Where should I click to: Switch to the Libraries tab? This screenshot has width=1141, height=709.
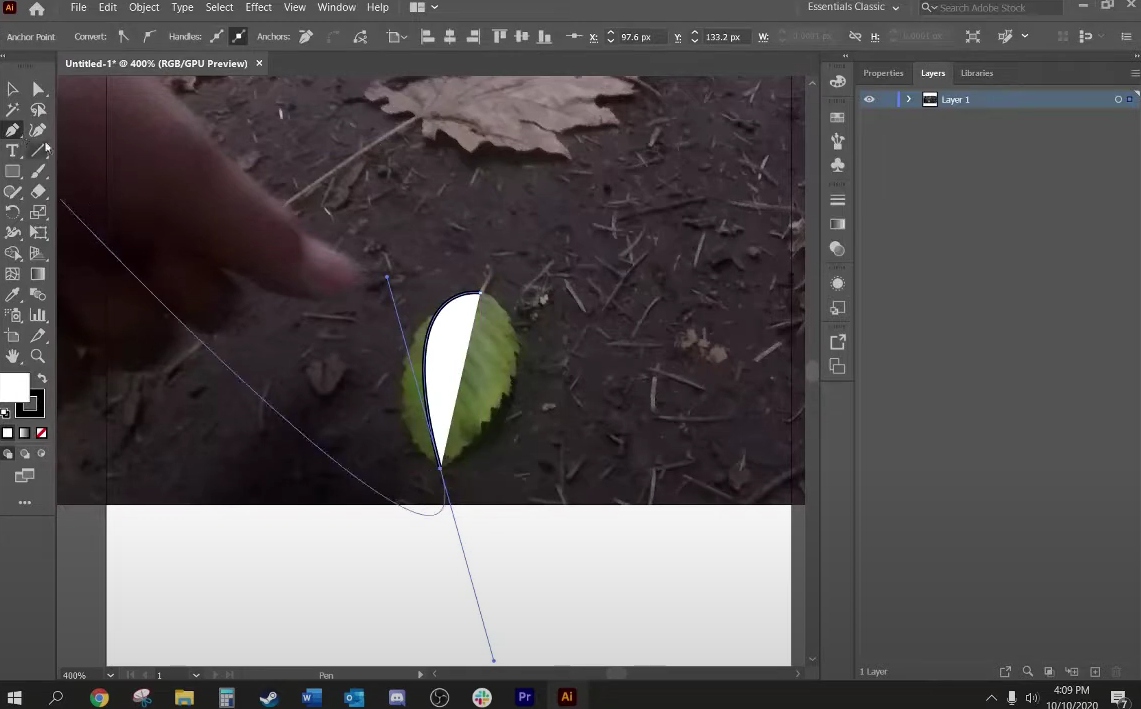coord(976,73)
